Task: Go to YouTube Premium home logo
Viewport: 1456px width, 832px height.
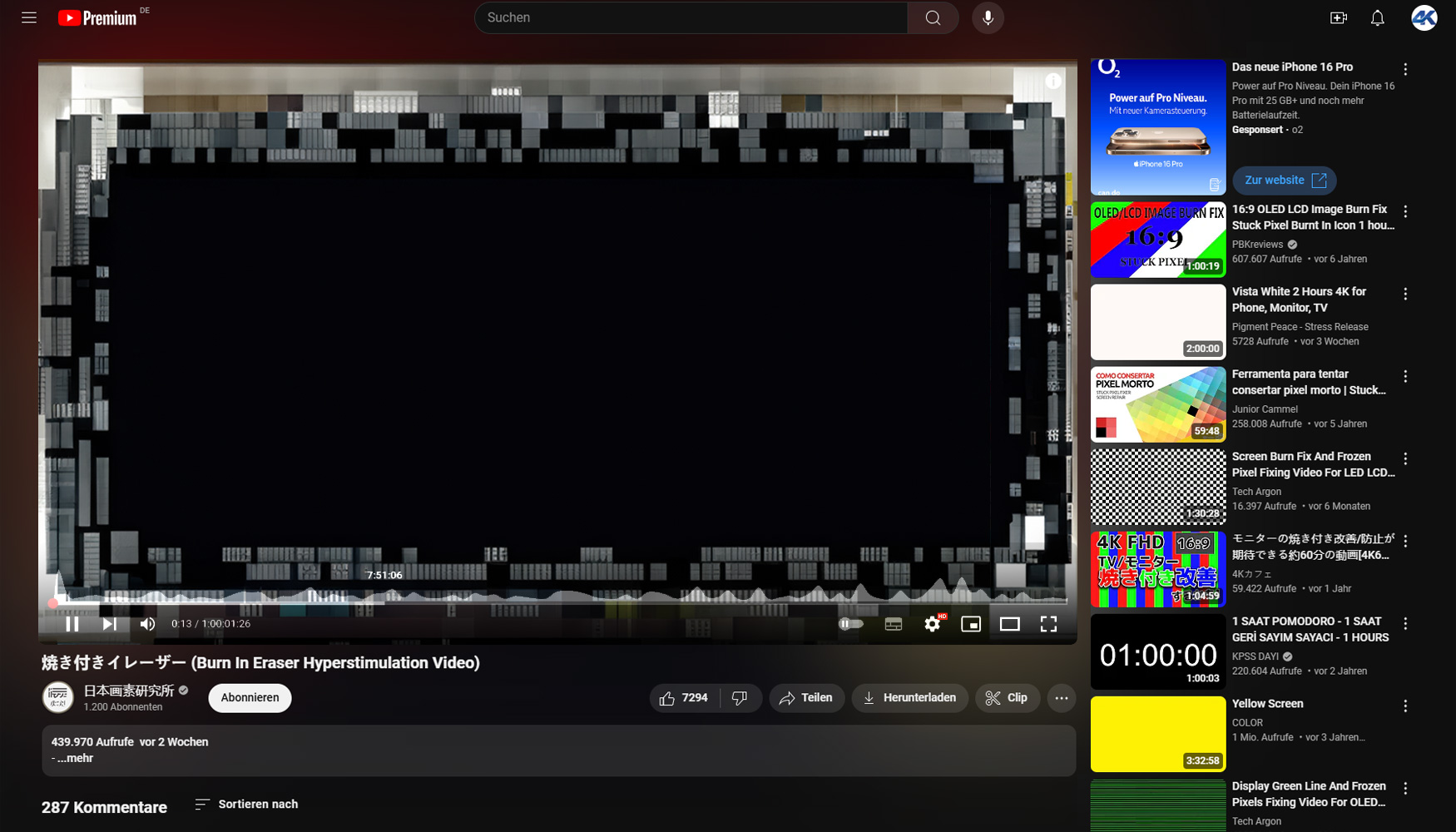Action: [x=97, y=17]
